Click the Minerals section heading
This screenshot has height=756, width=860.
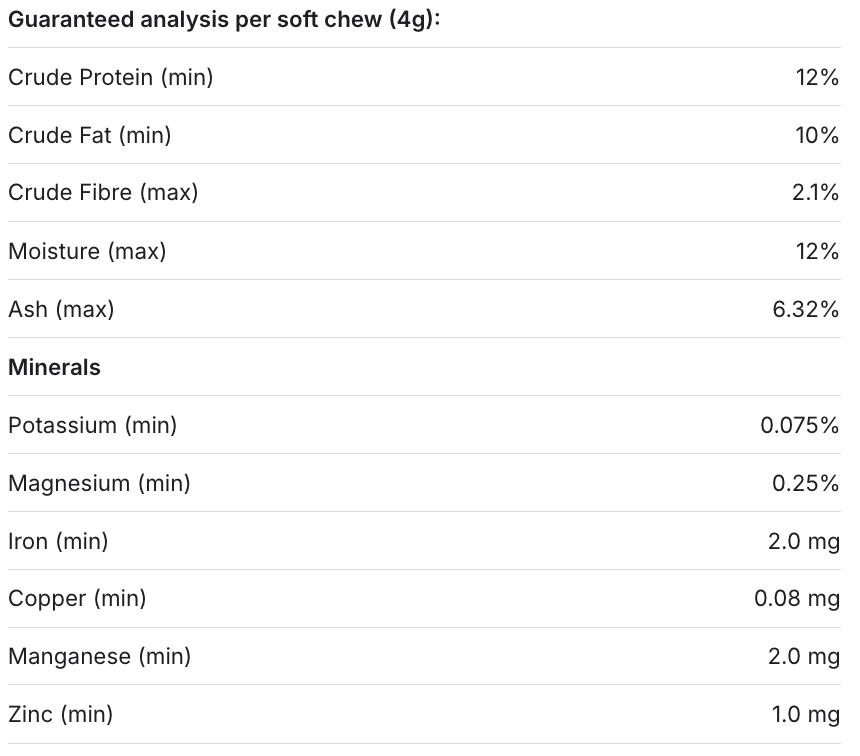(54, 367)
